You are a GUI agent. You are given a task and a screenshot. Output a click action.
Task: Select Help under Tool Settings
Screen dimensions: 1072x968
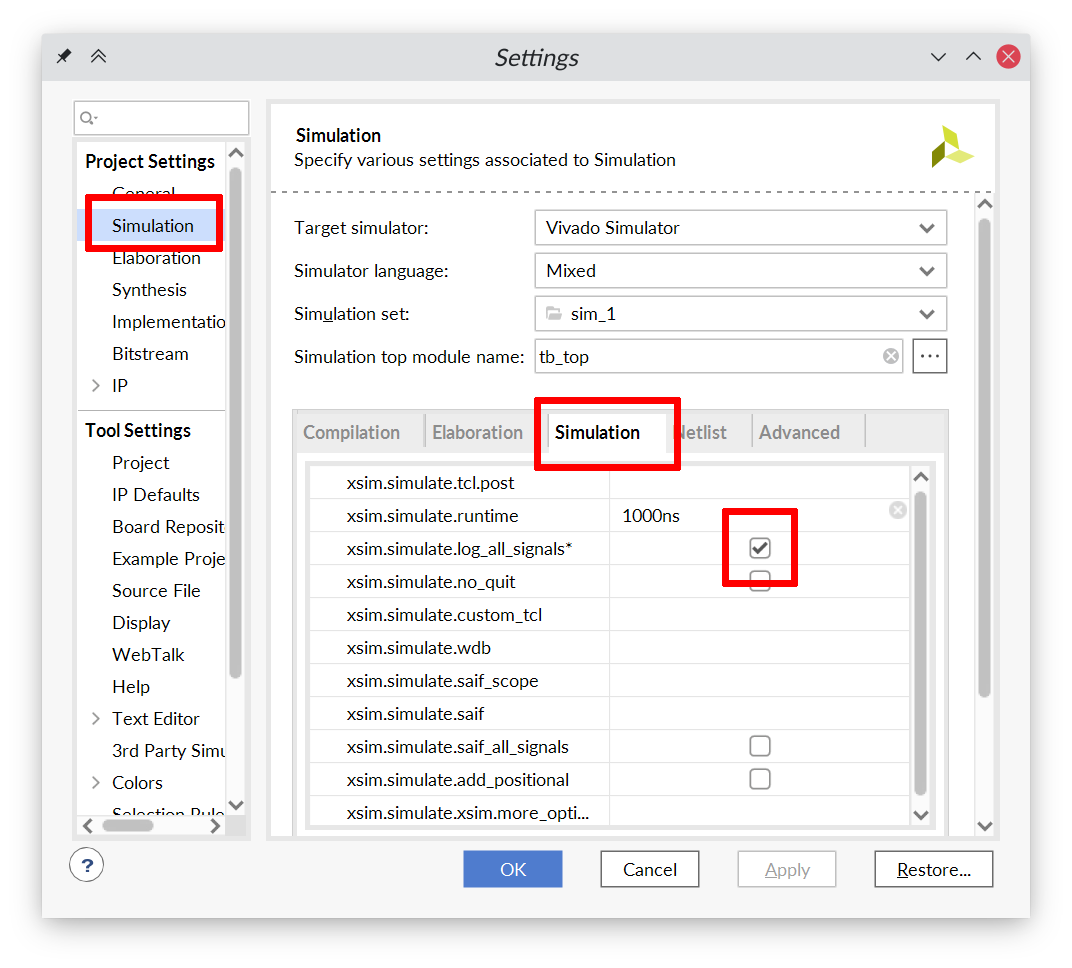131,687
